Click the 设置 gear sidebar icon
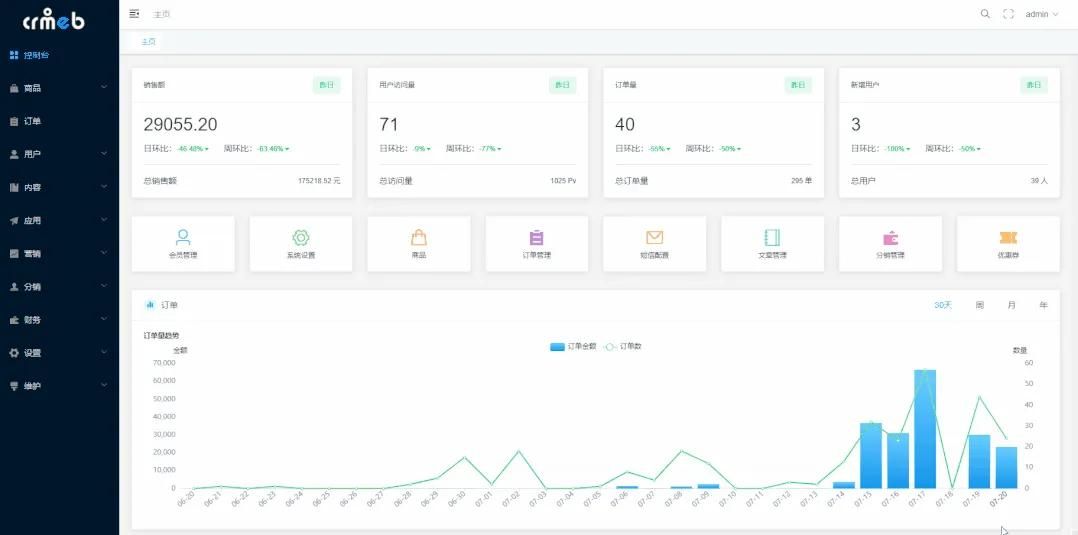This screenshot has width=1078, height=535. (x=14, y=353)
